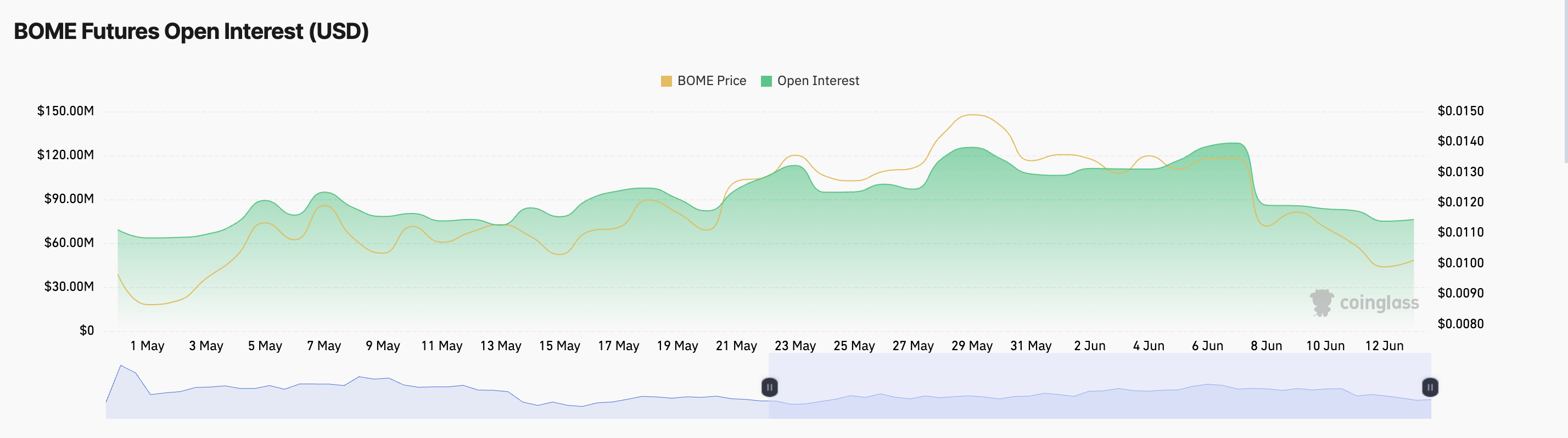Click the $0.0110 right axis label
This screenshot has width=1568, height=438.
click(1460, 232)
